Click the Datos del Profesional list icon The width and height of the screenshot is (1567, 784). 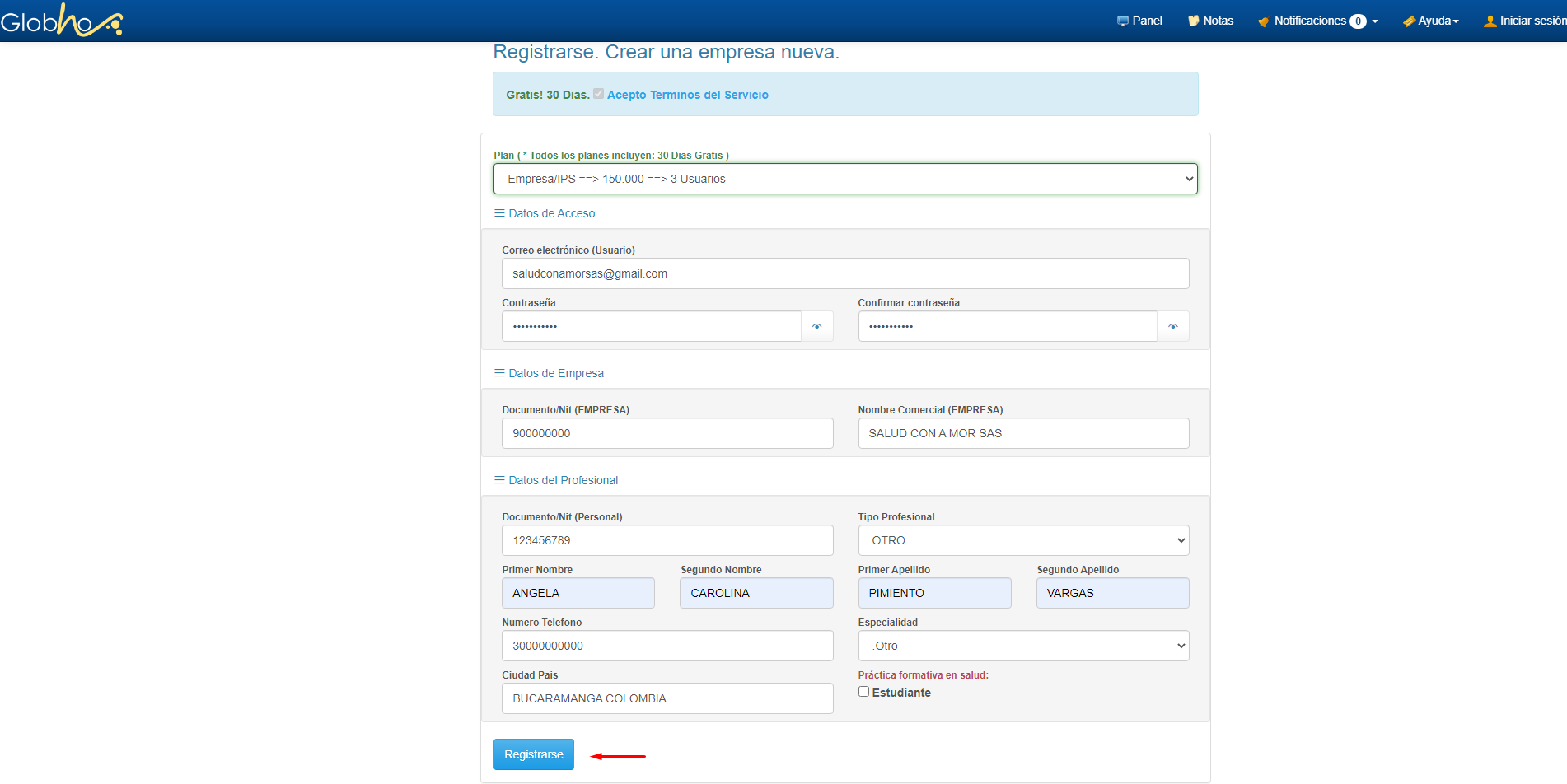(x=499, y=480)
